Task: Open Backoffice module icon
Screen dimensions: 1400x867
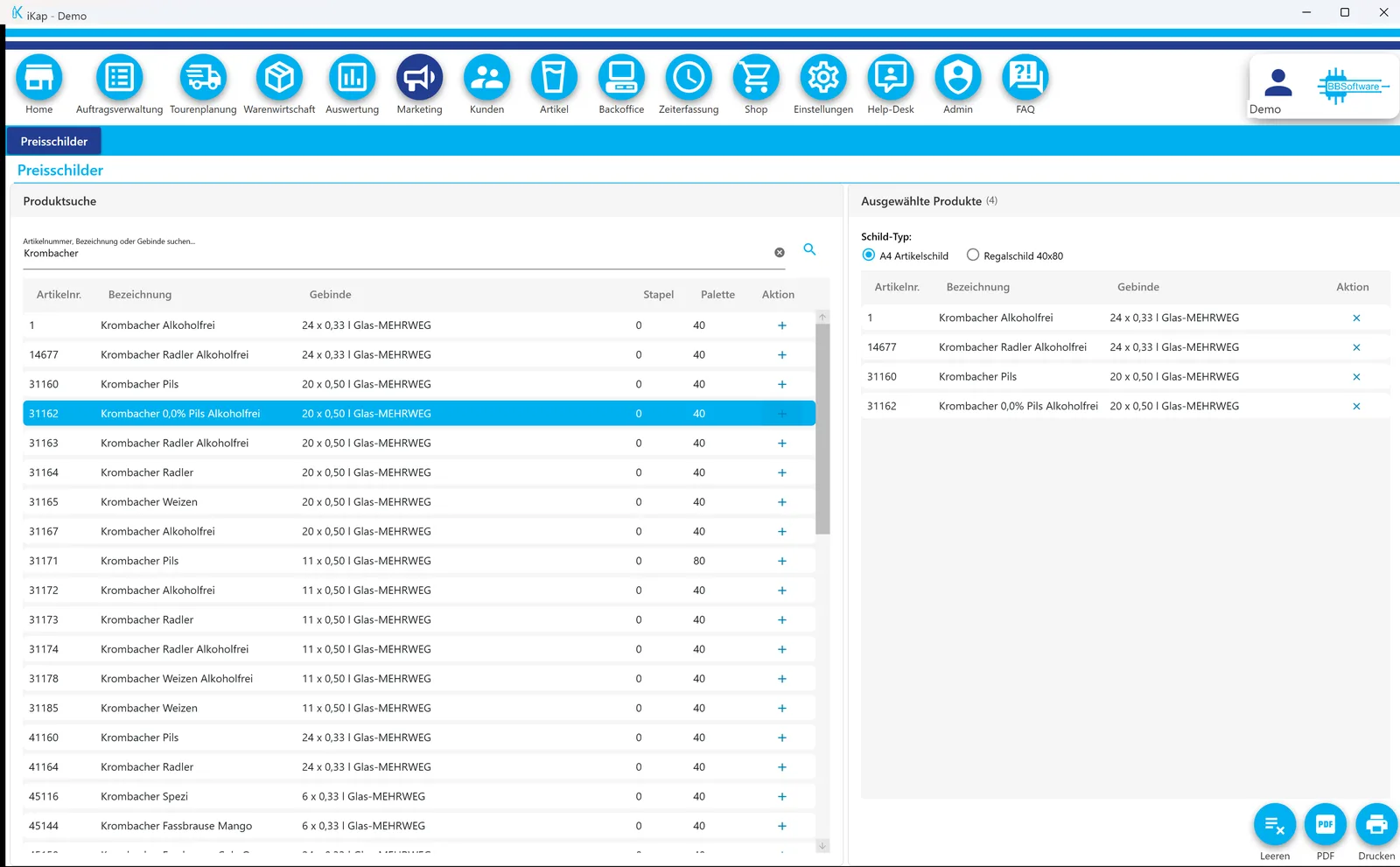Action: coord(622,78)
